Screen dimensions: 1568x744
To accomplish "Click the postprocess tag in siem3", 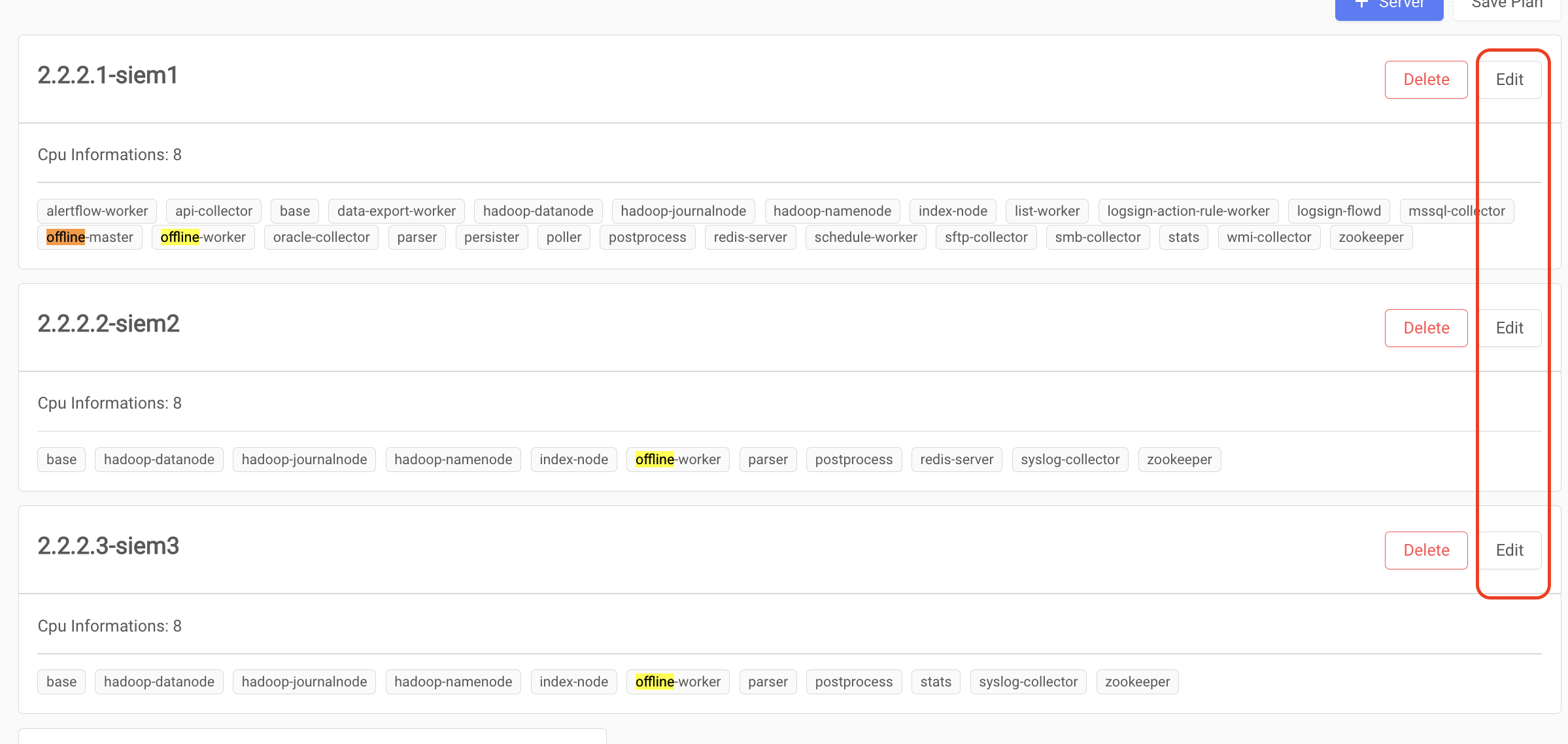I will pos(854,682).
